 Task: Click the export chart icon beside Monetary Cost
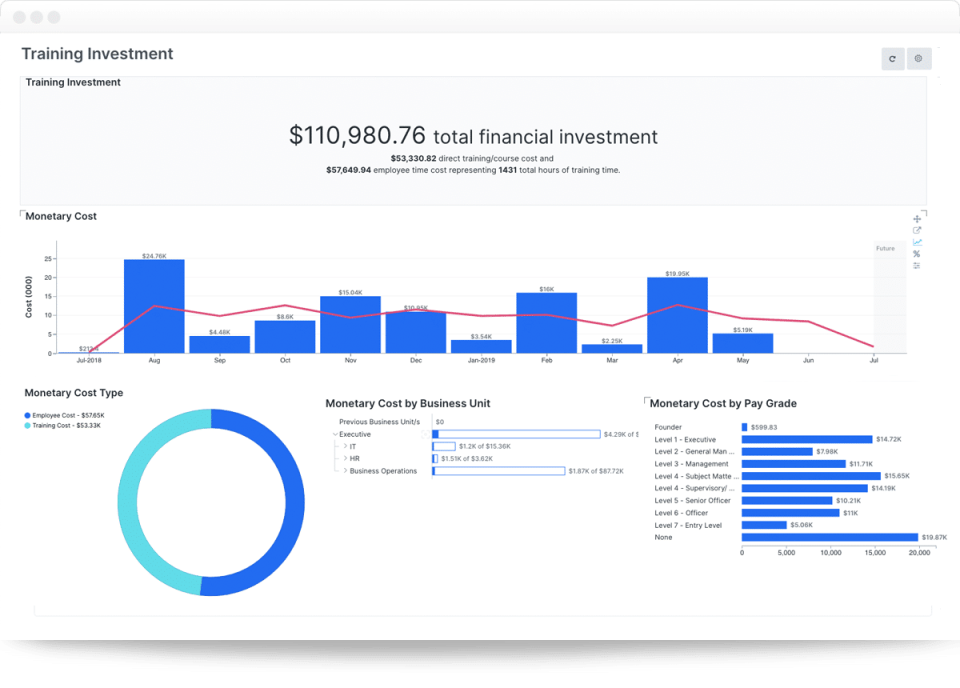pos(917,230)
